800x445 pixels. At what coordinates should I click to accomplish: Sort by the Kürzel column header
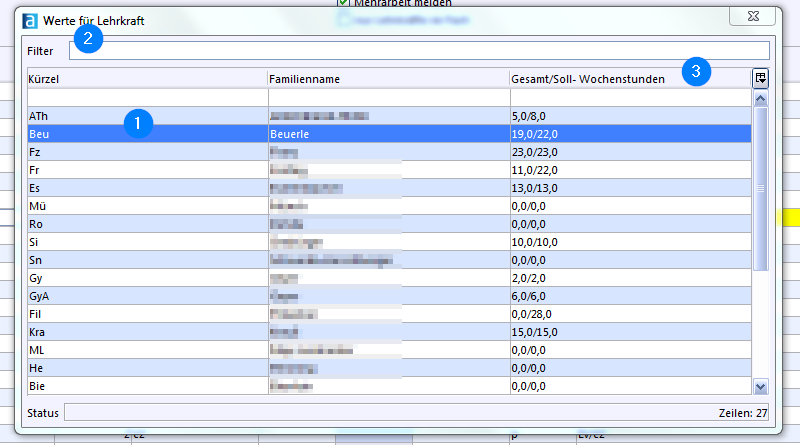(x=147, y=79)
